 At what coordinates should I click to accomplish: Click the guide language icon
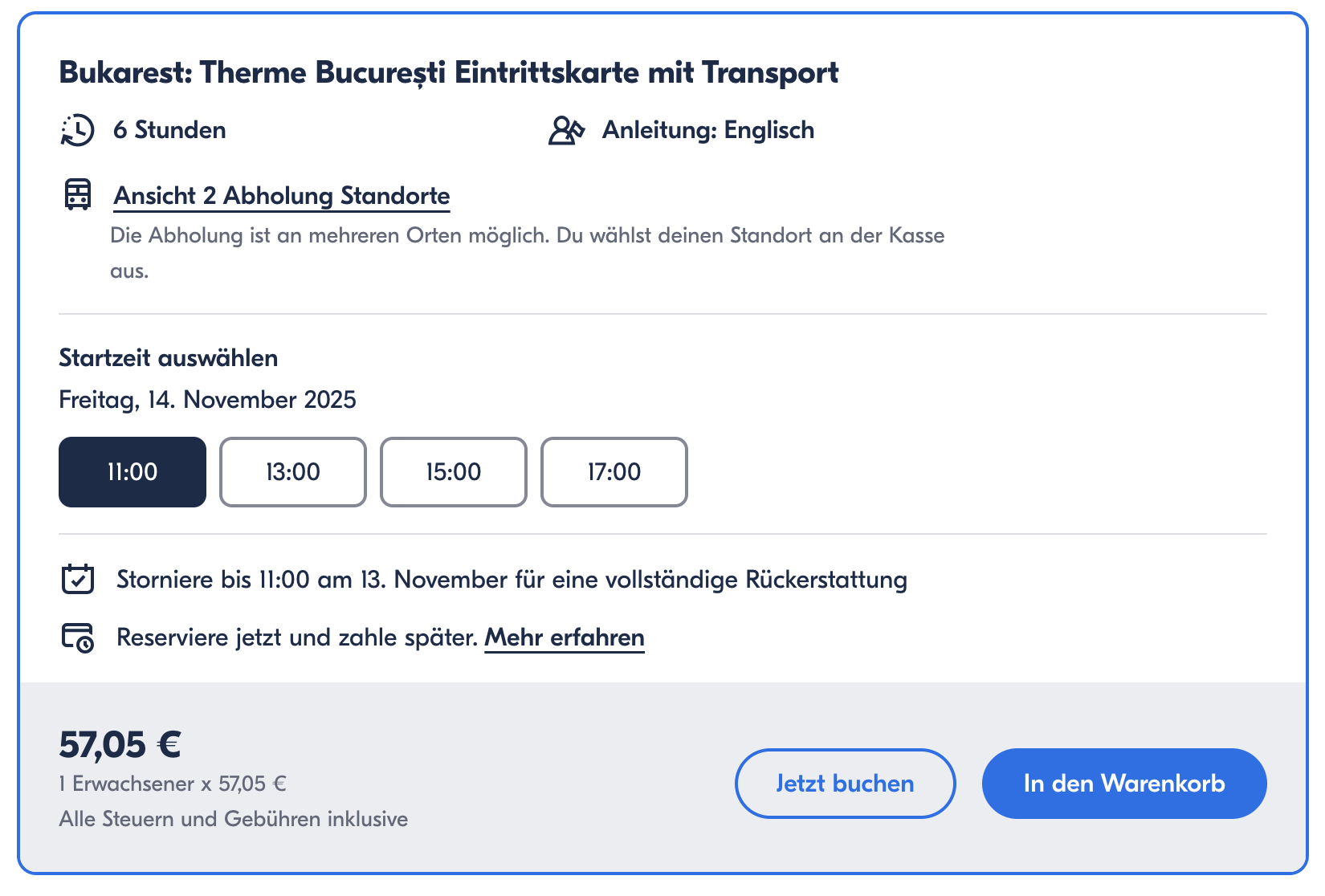click(566, 130)
